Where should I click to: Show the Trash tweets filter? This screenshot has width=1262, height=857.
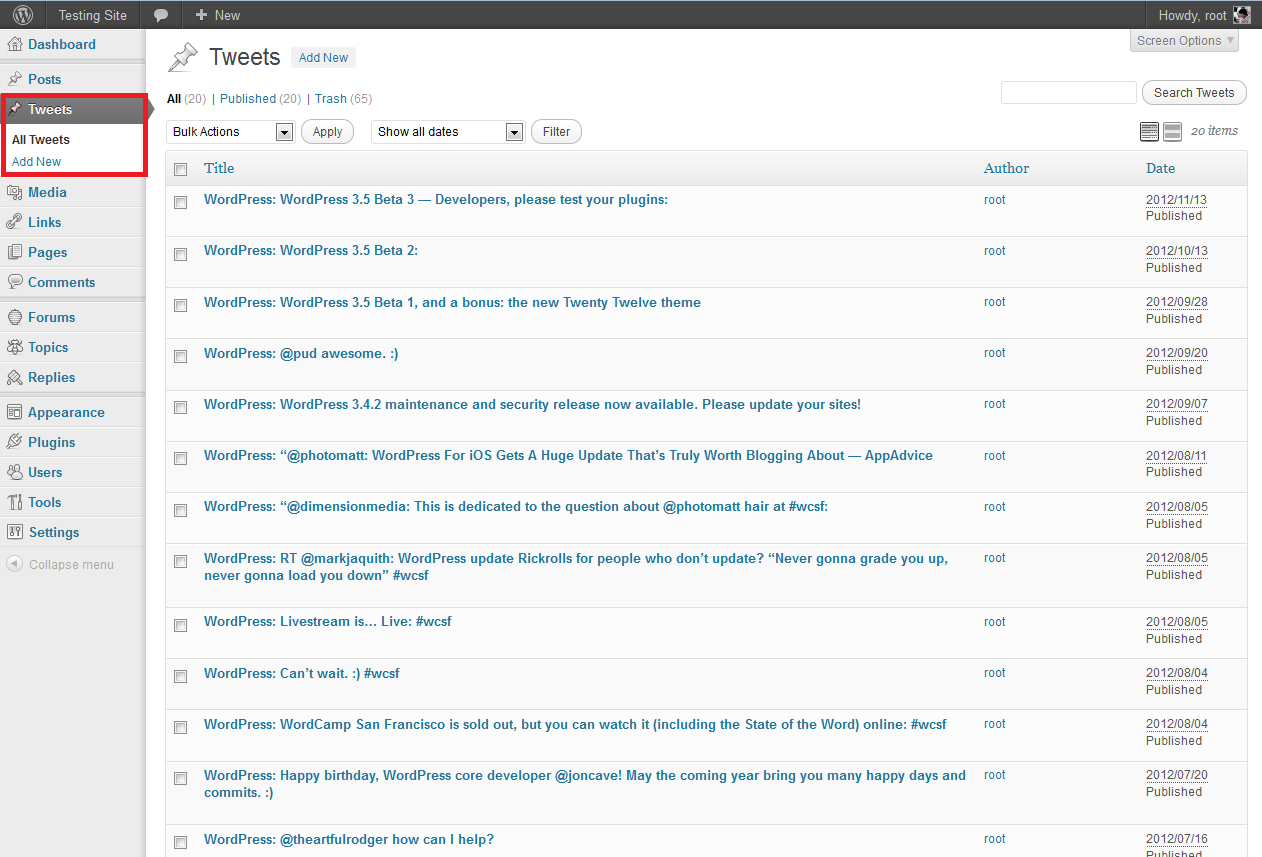click(331, 99)
